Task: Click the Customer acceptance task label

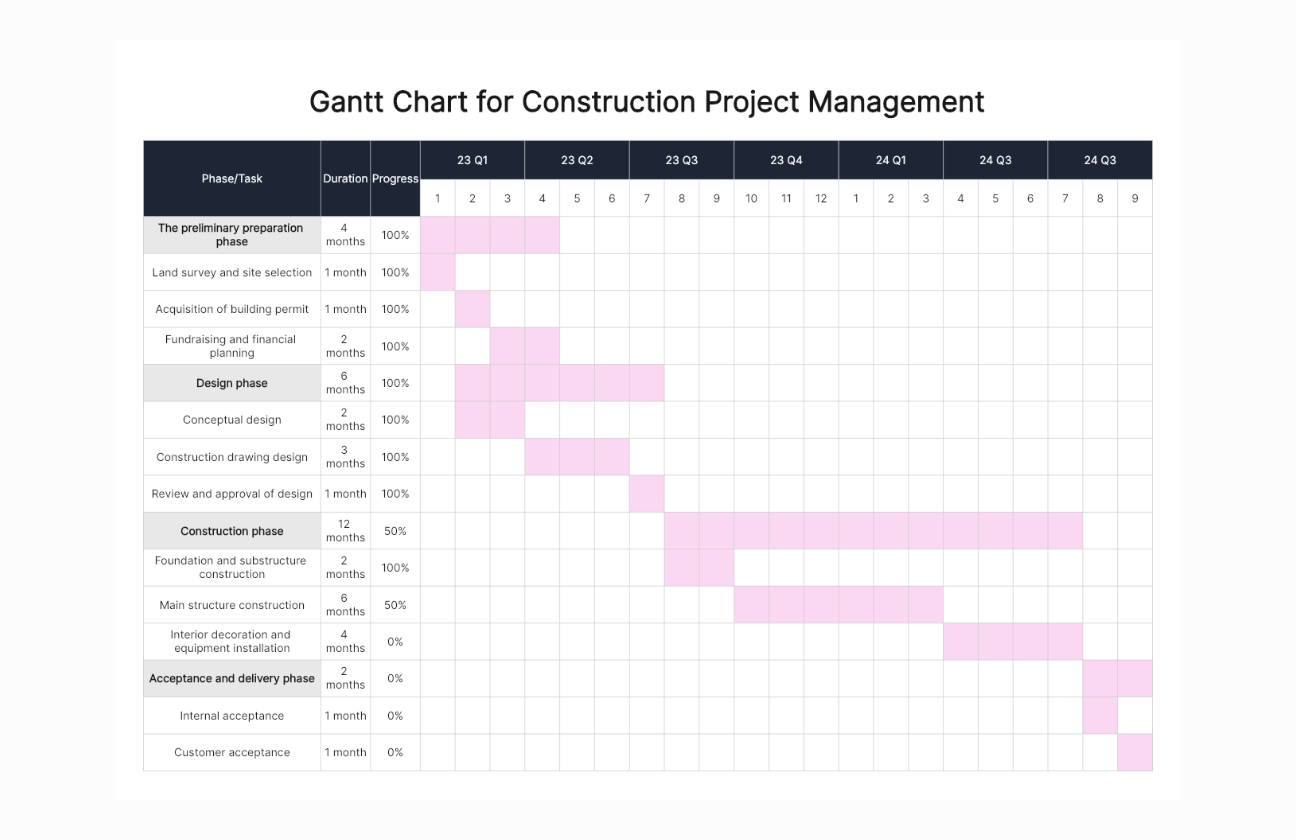Action: [x=232, y=752]
